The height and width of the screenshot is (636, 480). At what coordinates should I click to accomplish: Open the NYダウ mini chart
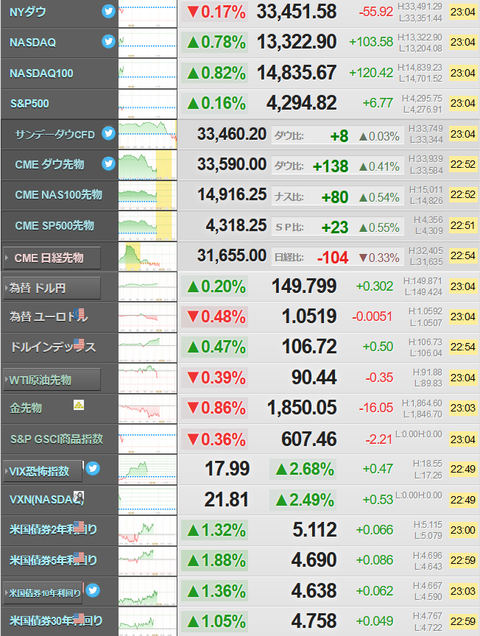click(x=148, y=13)
